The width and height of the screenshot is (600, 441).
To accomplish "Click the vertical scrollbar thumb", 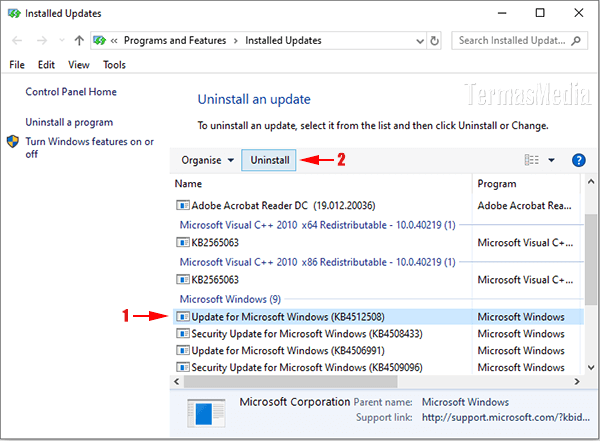I will point(591,260).
